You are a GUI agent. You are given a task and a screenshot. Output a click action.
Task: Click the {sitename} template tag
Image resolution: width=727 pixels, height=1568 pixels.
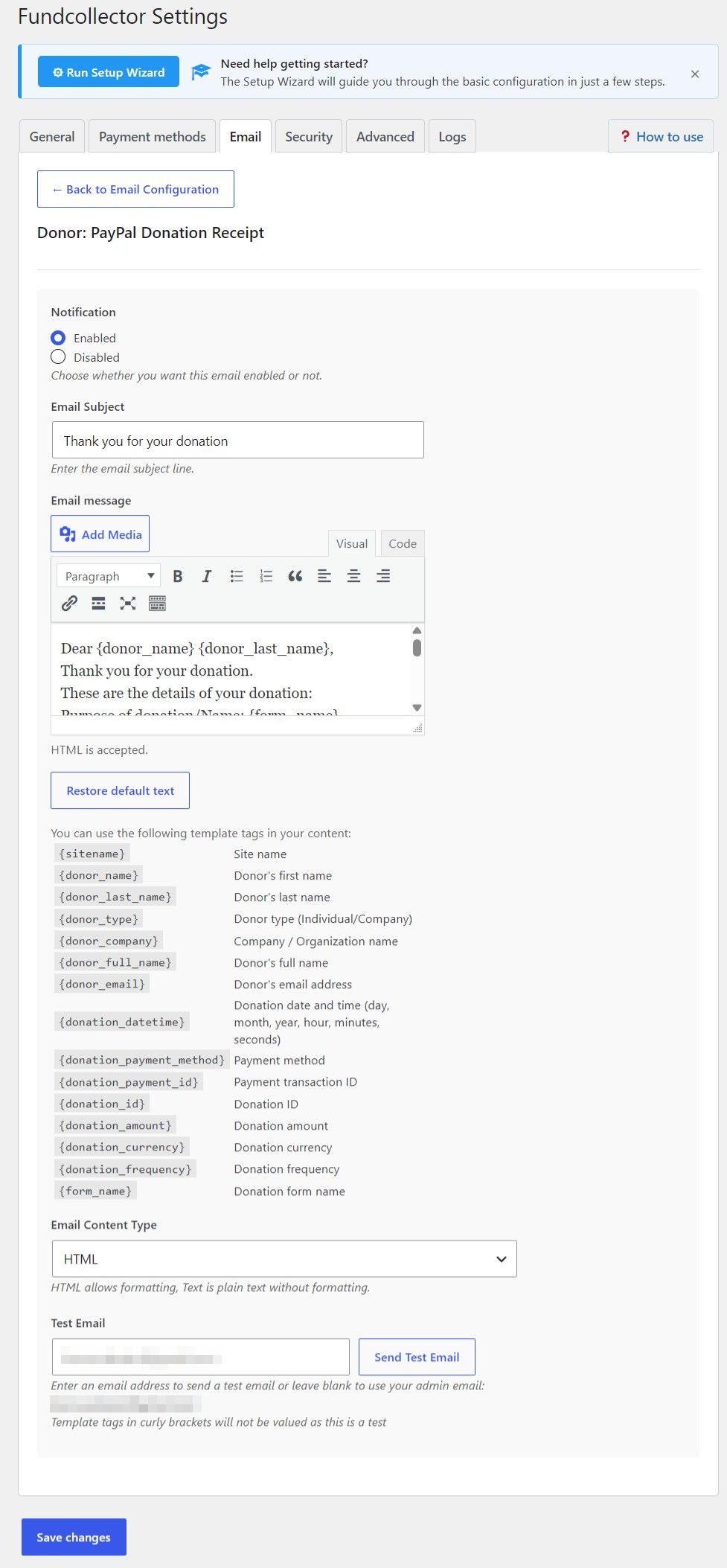92,854
